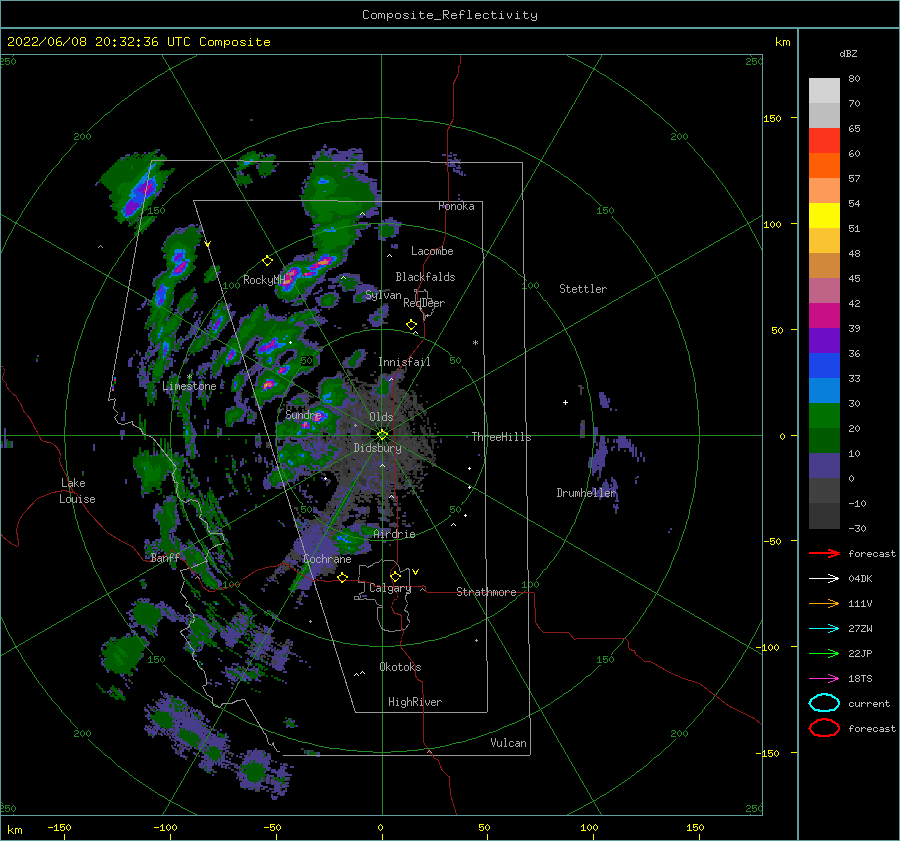The height and width of the screenshot is (841, 900).
Task: Click the RockyMH label
Action: click(264, 280)
